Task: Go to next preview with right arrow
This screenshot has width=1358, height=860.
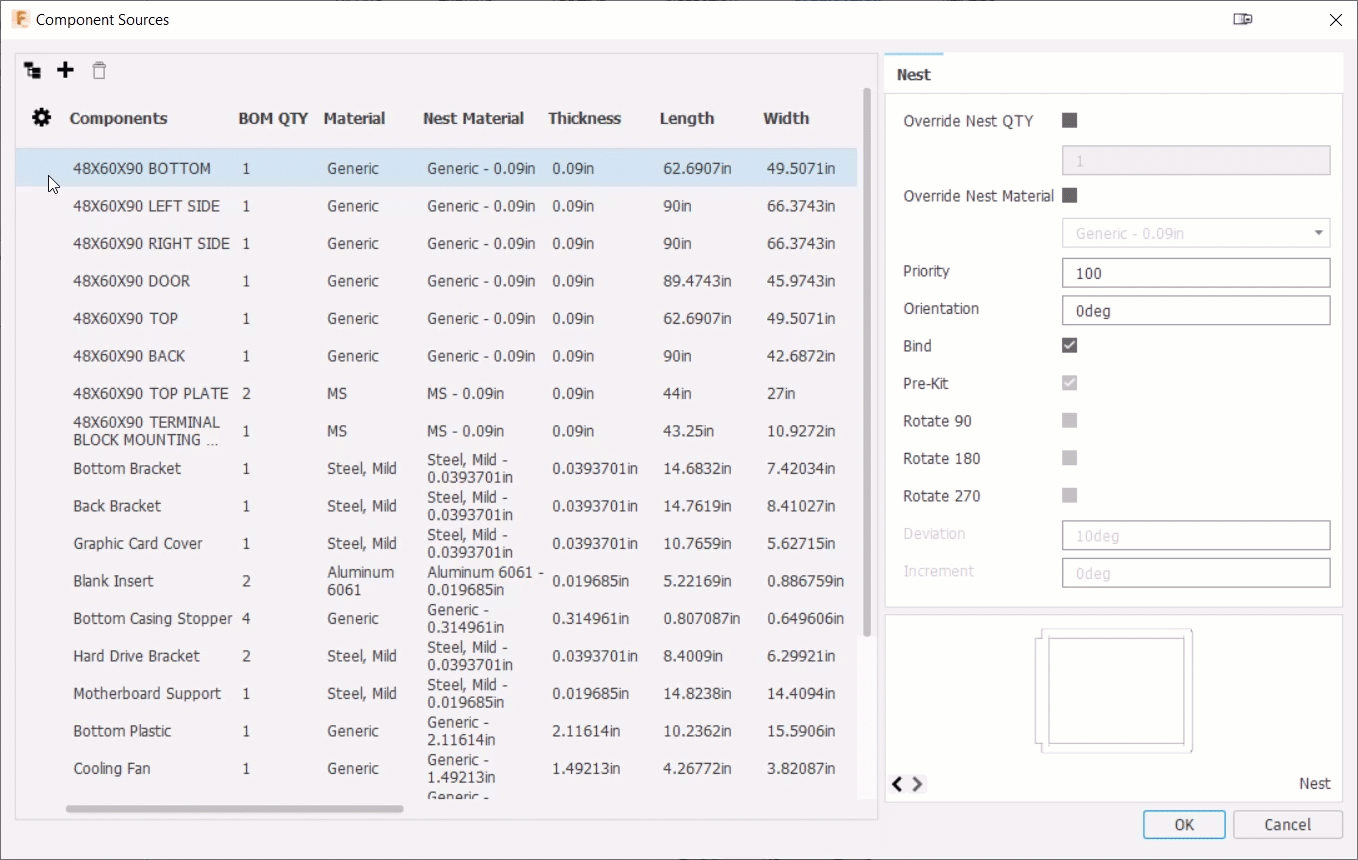Action: coord(917,784)
